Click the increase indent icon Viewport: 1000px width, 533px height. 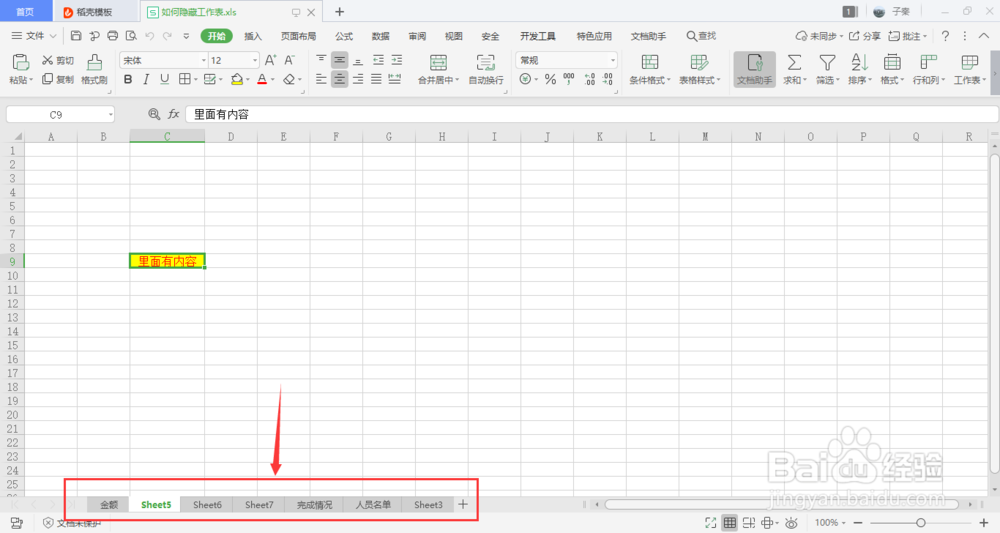(x=397, y=60)
